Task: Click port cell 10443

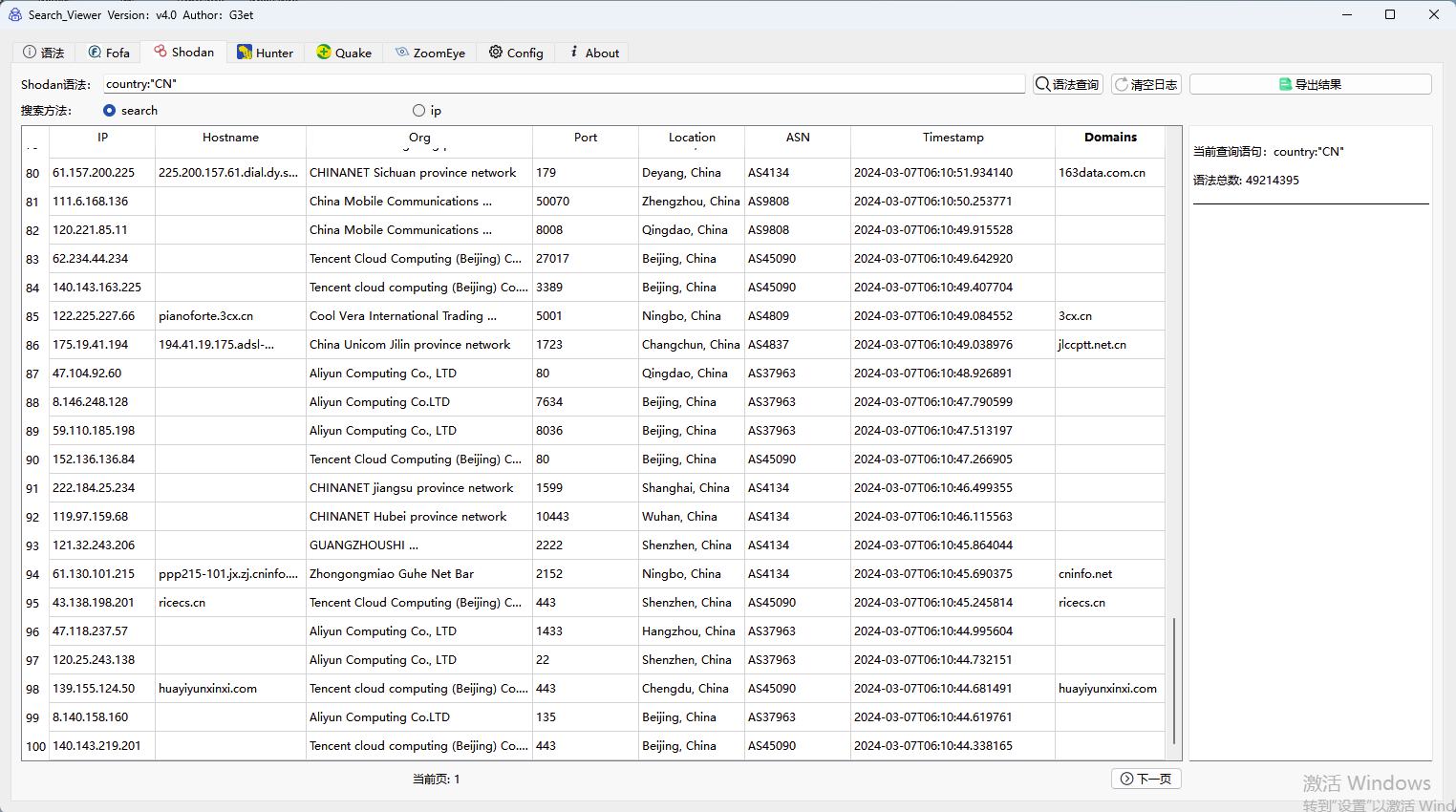Action: click(586, 517)
